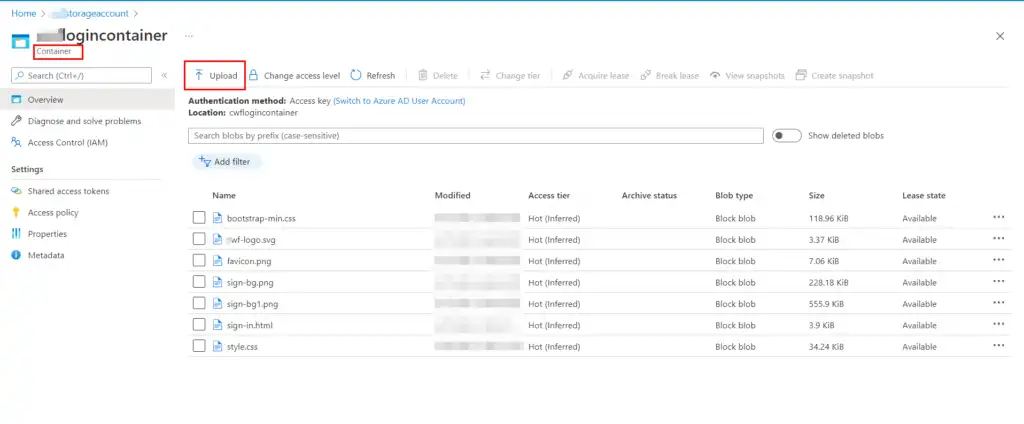Check the style.css checkbox
The width and height of the screenshot is (1024, 424).
pos(199,346)
